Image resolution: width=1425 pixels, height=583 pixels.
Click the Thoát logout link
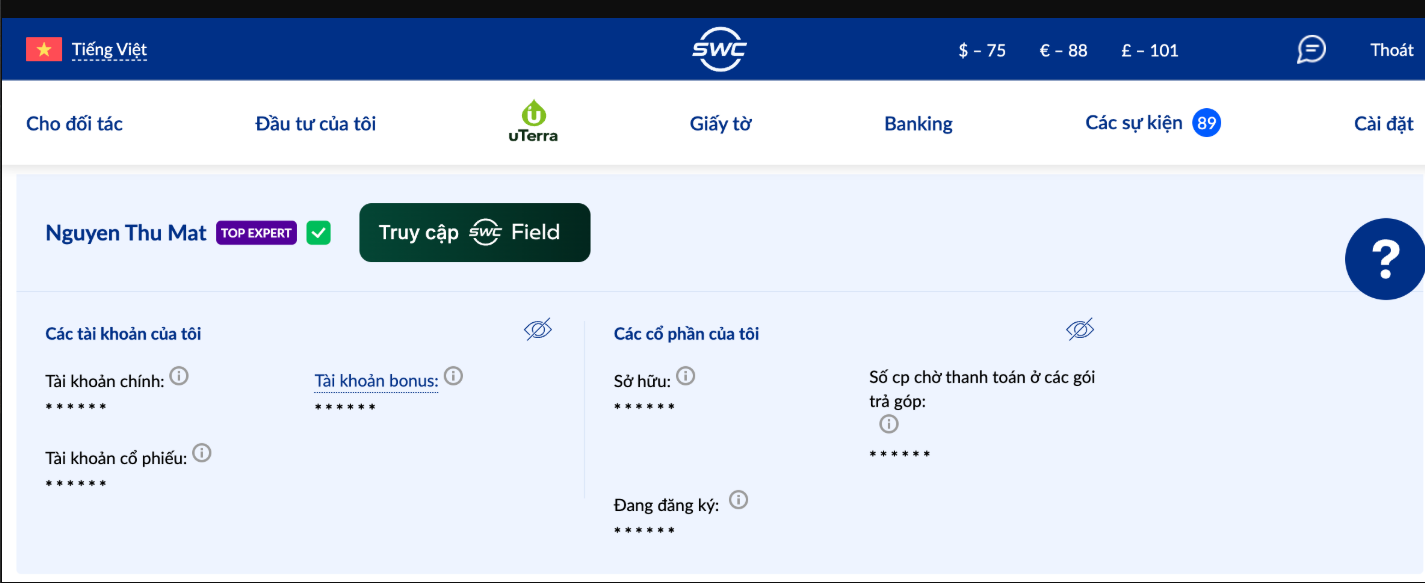(1391, 50)
